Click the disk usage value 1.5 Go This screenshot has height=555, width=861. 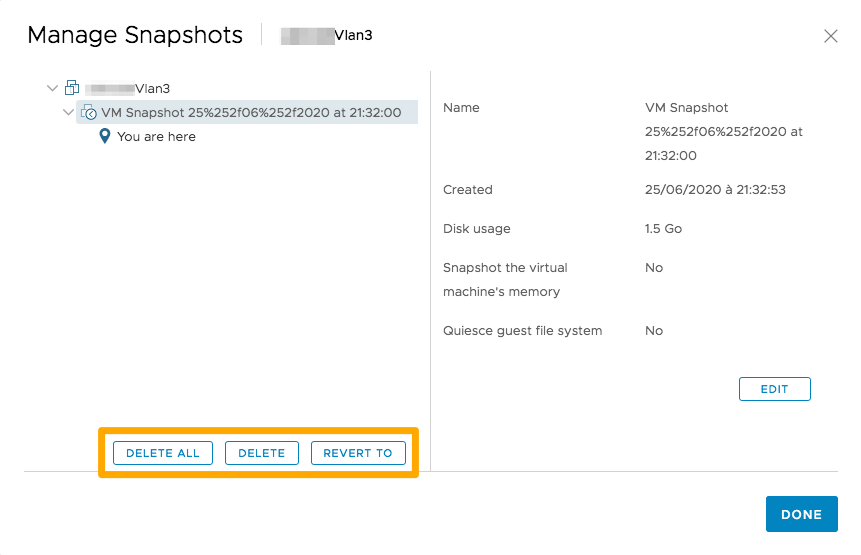tap(663, 229)
